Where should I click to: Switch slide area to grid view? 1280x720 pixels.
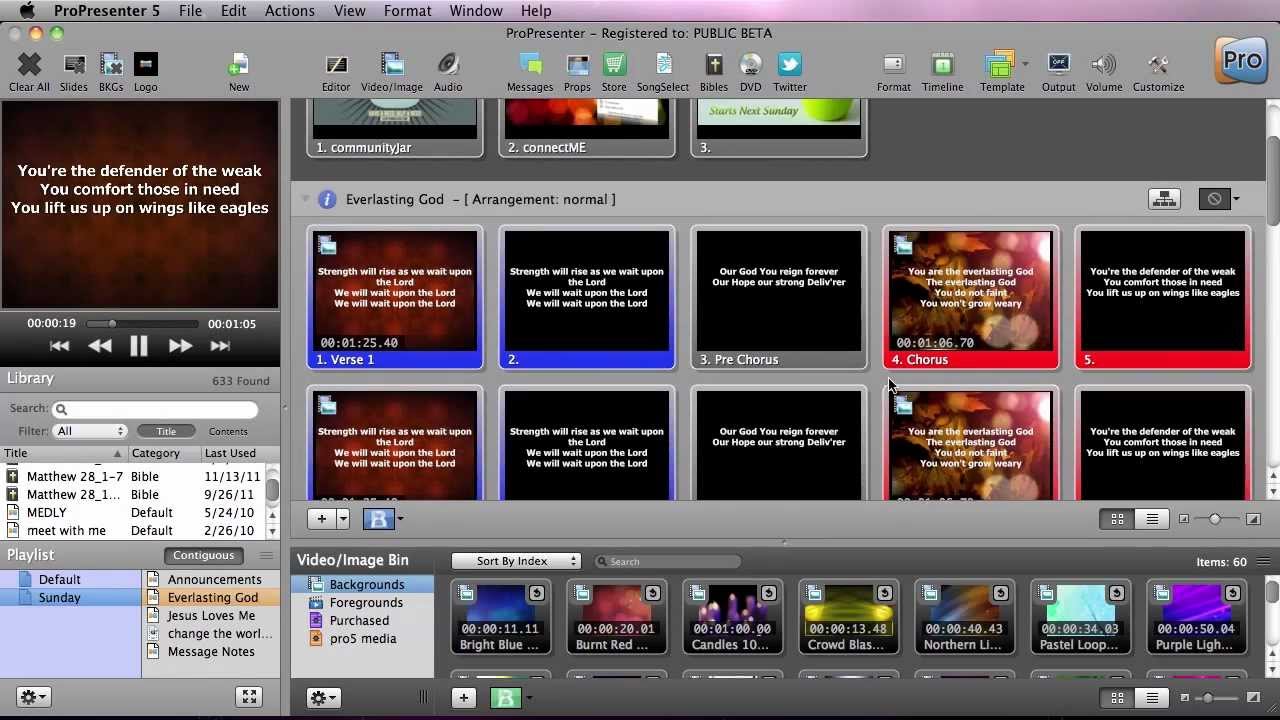pyautogui.click(x=1117, y=519)
